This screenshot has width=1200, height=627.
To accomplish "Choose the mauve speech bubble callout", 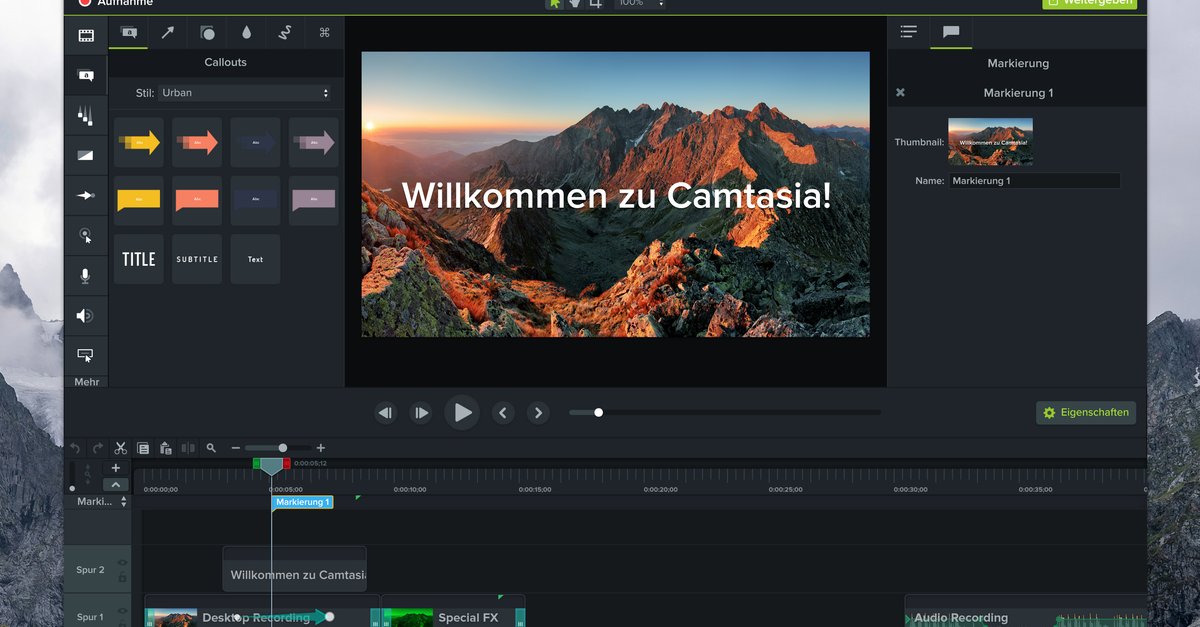I will click(x=314, y=200).
